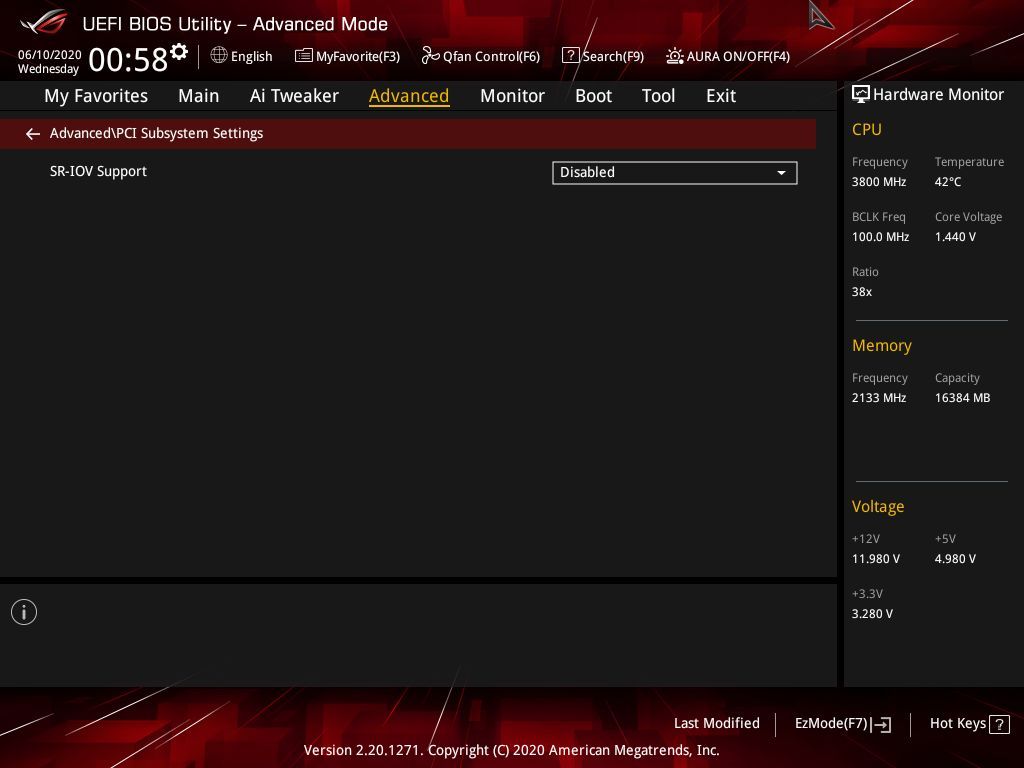
Task: Click the Memory section heading
Action: pos(882,346)
